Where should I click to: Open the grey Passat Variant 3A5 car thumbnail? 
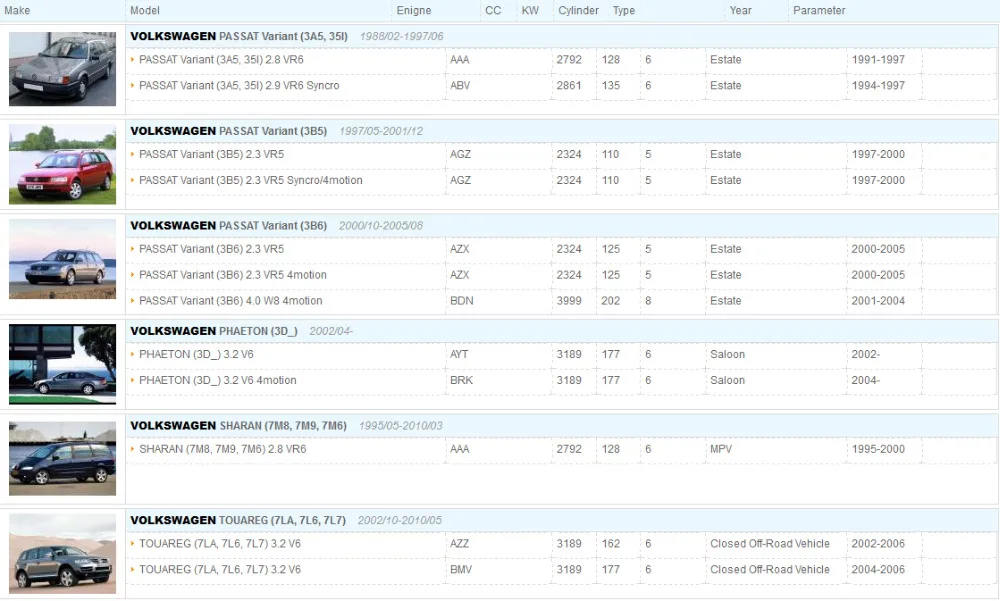62,69
